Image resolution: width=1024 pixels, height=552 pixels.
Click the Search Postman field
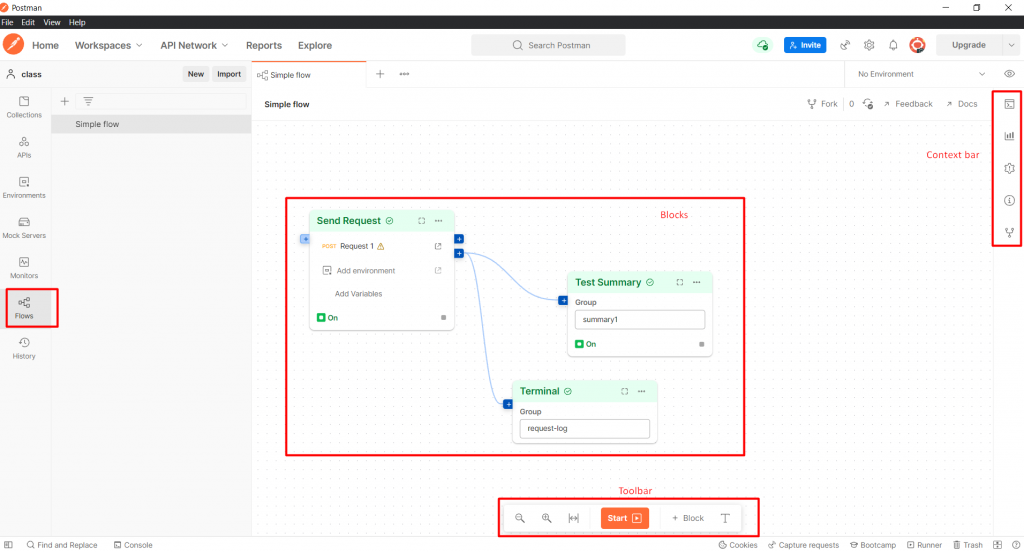549,45
